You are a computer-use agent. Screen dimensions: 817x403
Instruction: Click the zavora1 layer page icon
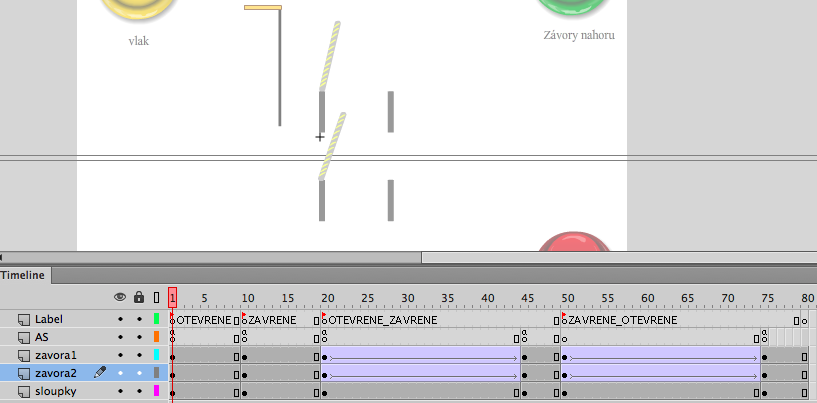click(x=23, y=356)
